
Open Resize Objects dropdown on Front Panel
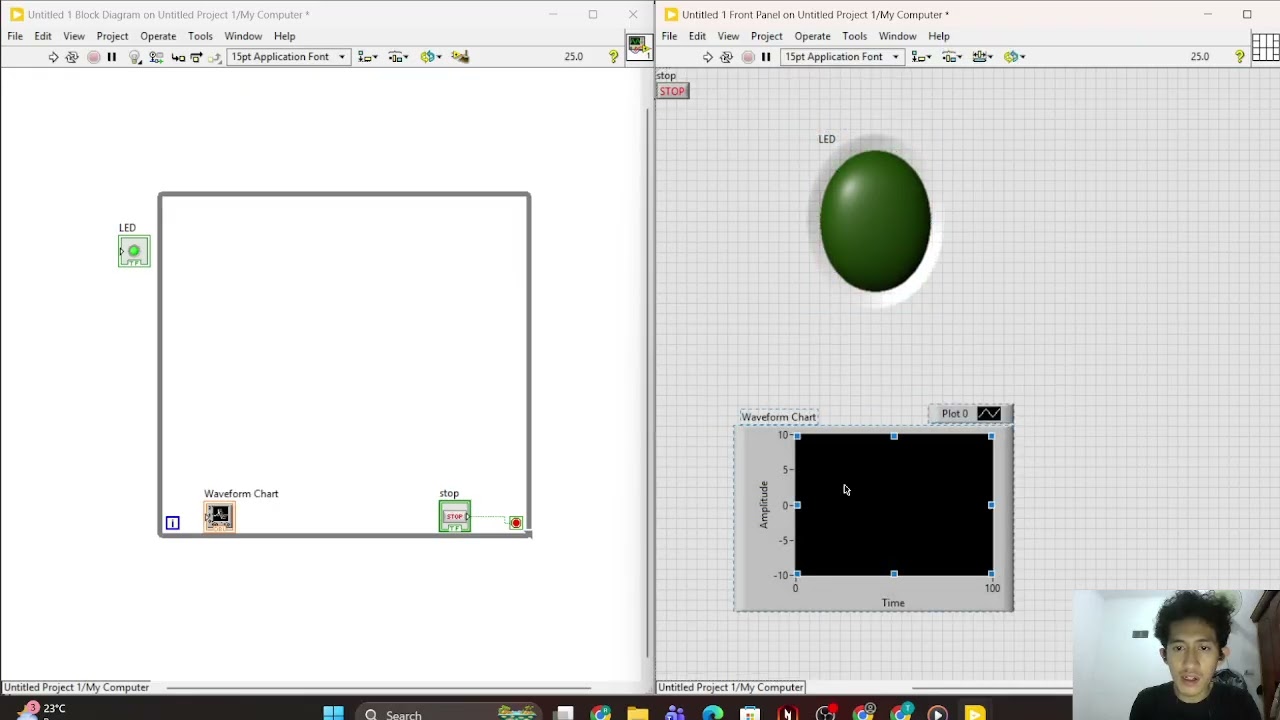[982, 57]
